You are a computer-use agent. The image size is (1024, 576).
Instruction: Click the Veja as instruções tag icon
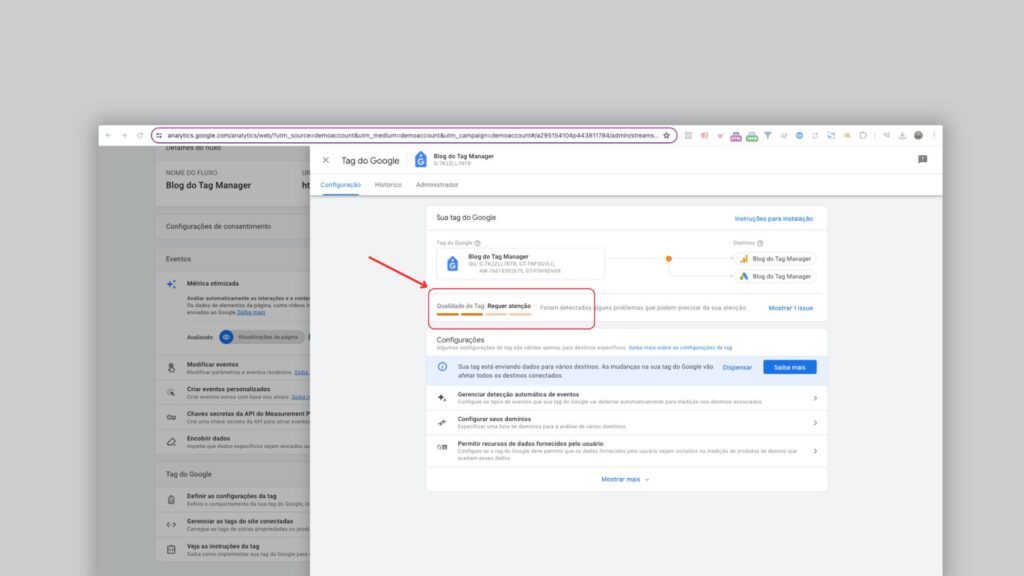click(x=171, y=550)
